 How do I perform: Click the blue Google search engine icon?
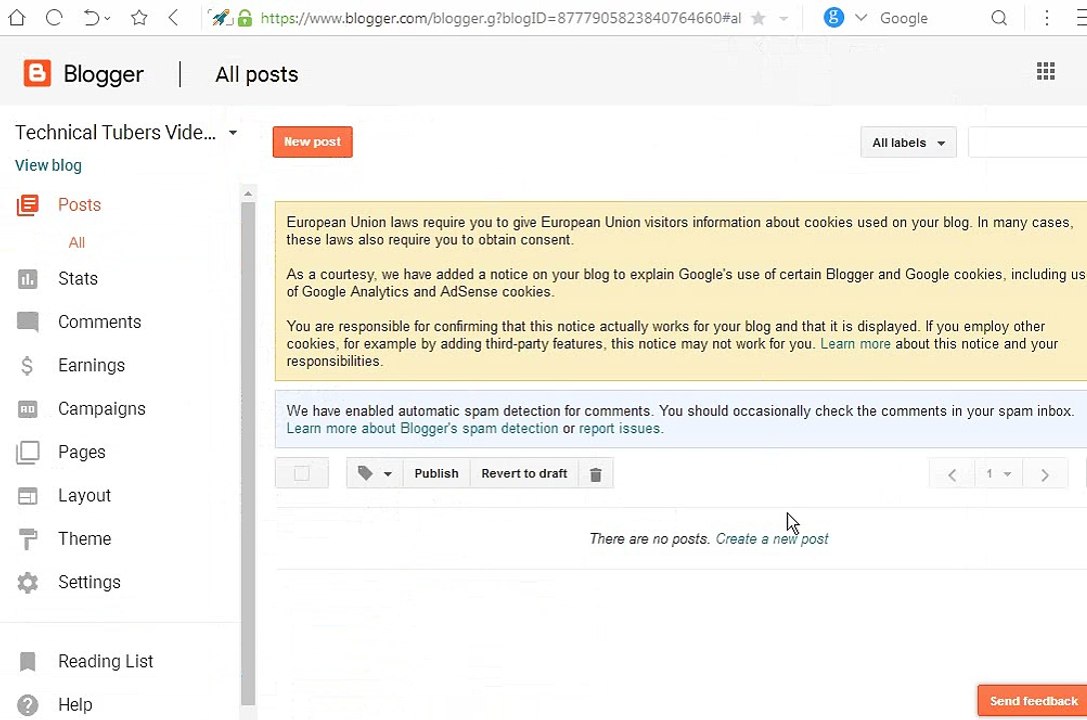point(833,17)
